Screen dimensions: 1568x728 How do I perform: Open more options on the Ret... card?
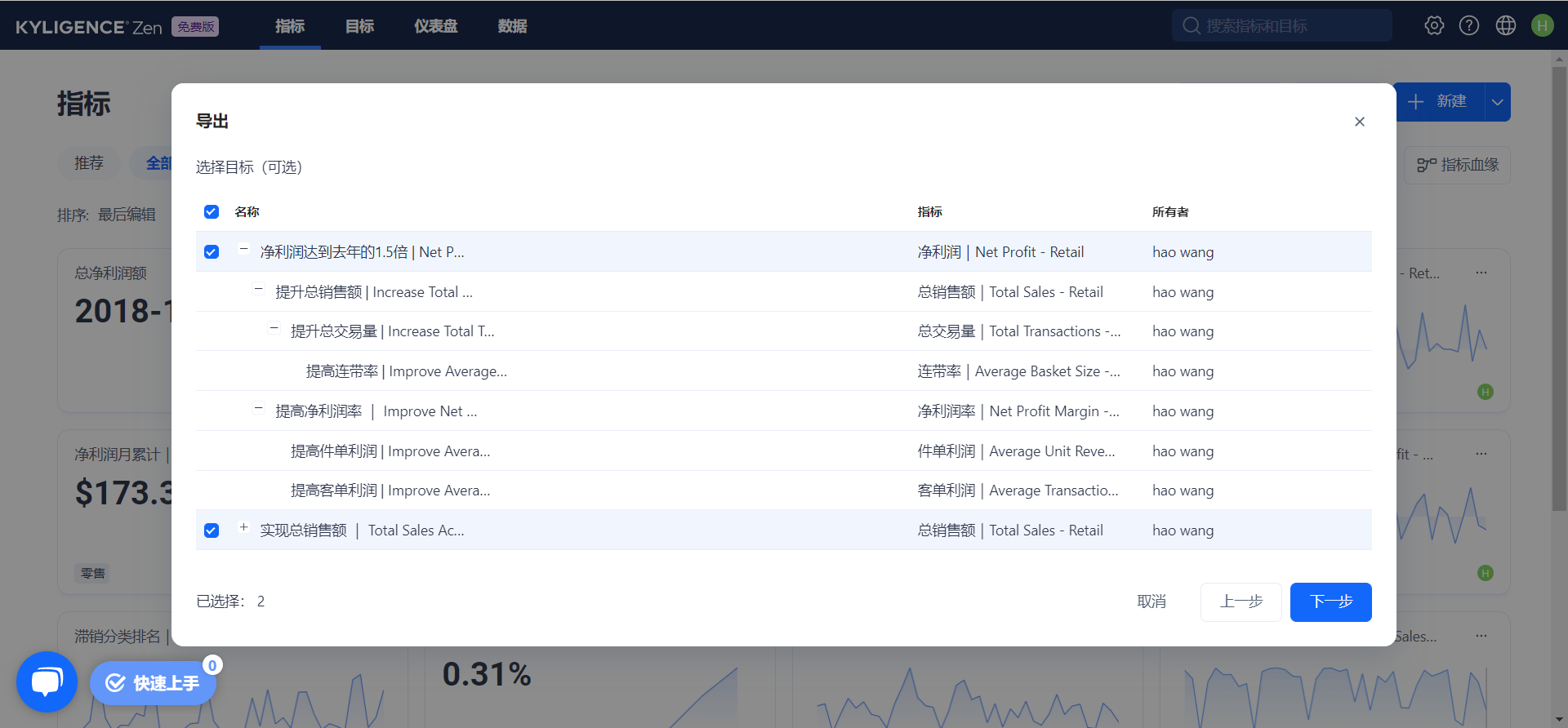pos(1481,273)
